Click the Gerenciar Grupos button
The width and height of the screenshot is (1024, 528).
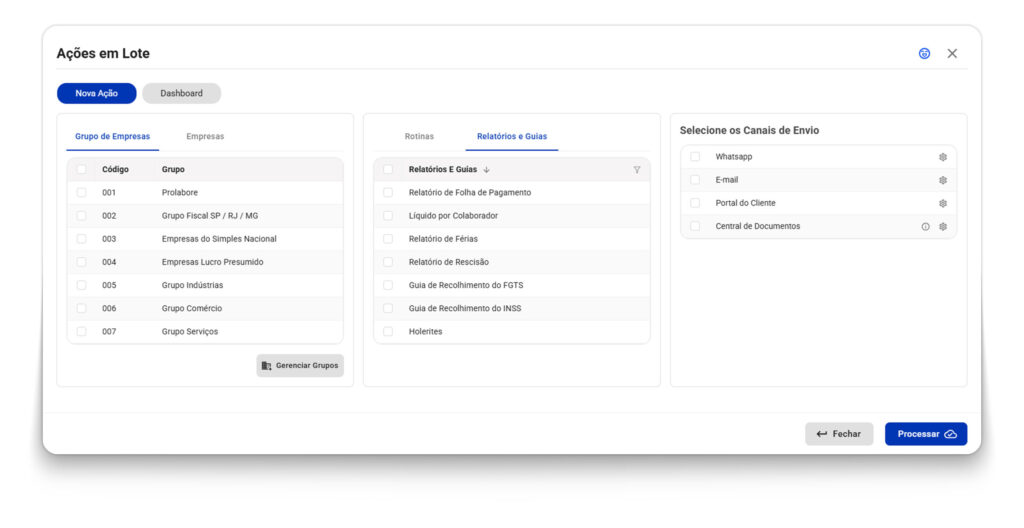(300, 366)
